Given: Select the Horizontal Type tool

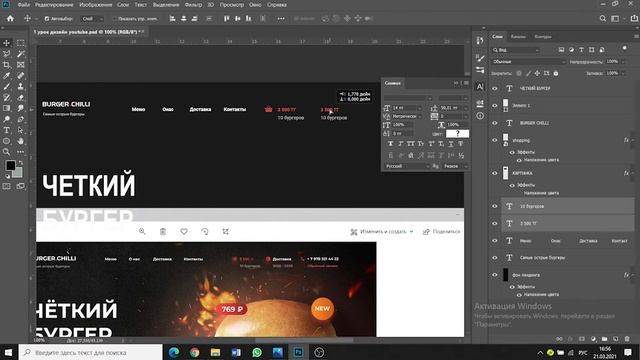Looking at the screenshot, I should [7, 130].
